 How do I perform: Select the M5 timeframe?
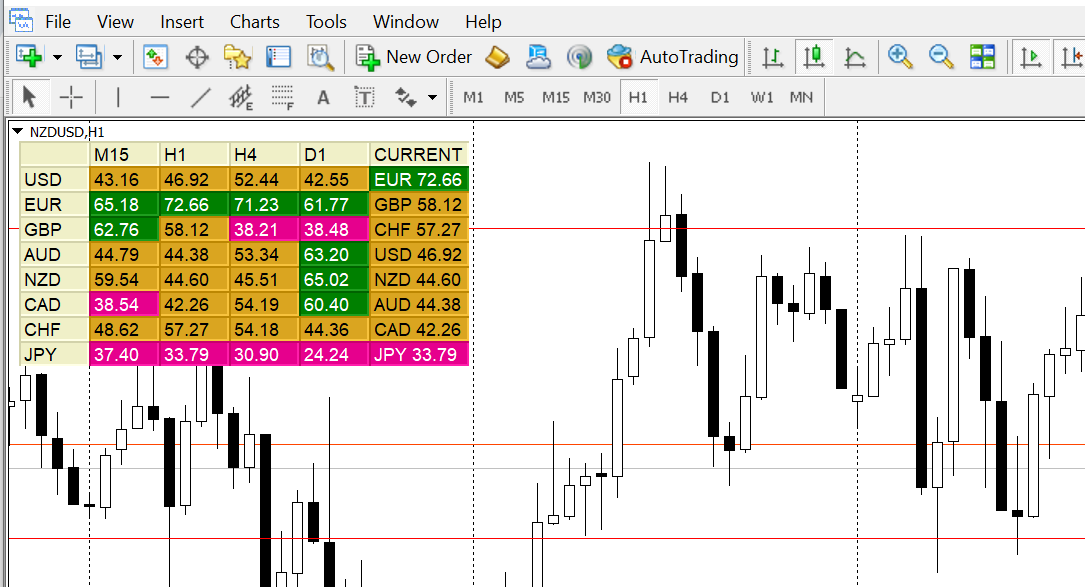tap(514, 98)
